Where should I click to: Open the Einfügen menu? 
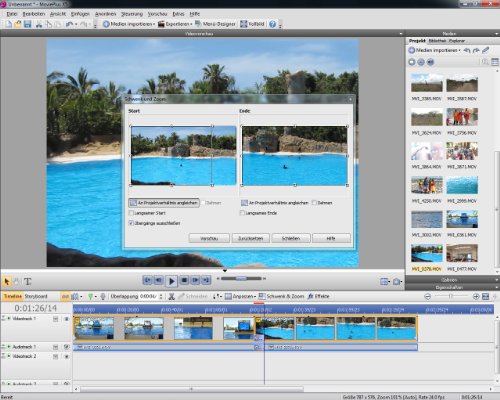click(80, 14)
